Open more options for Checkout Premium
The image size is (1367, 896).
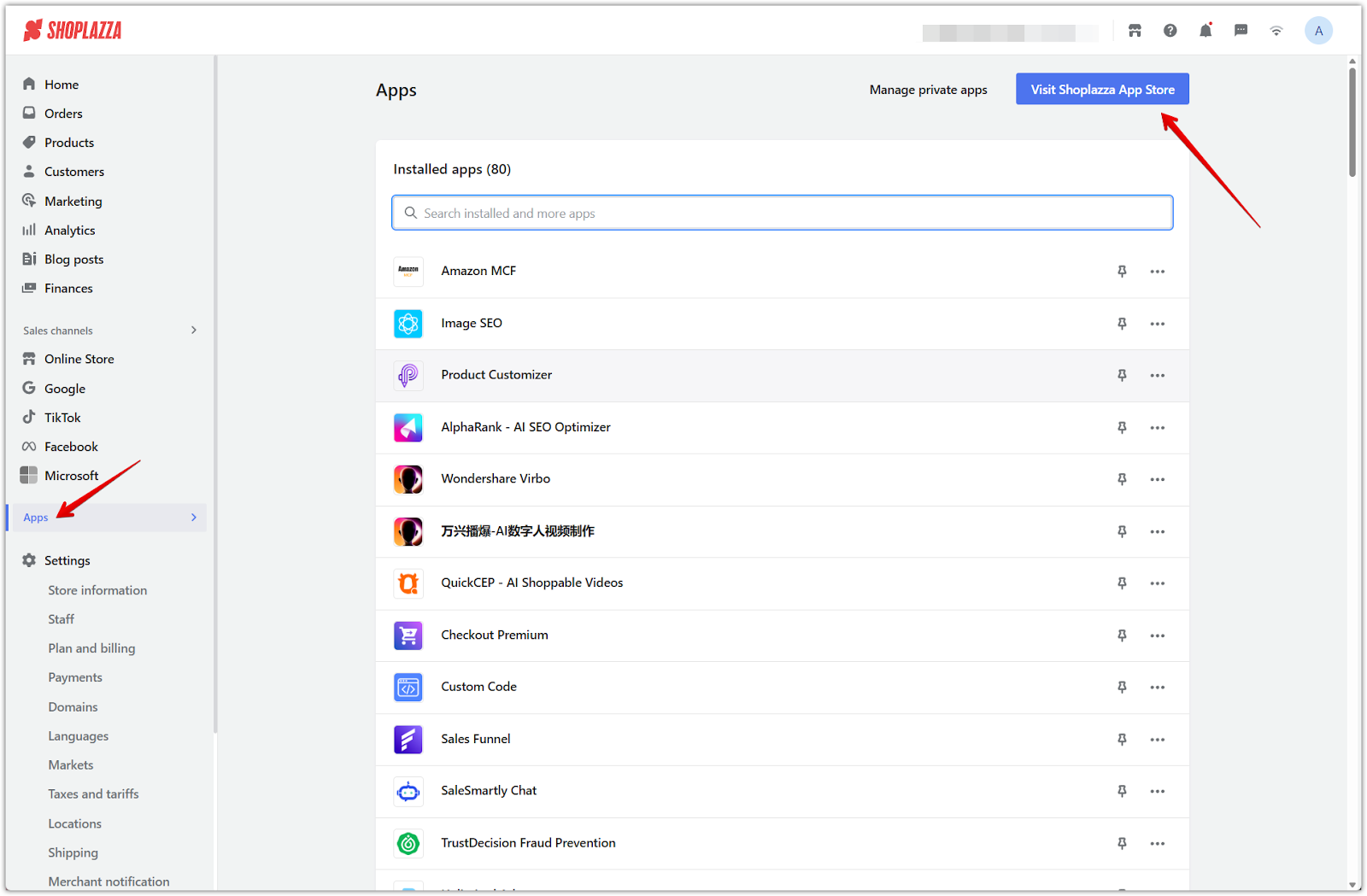(1158, 635)
